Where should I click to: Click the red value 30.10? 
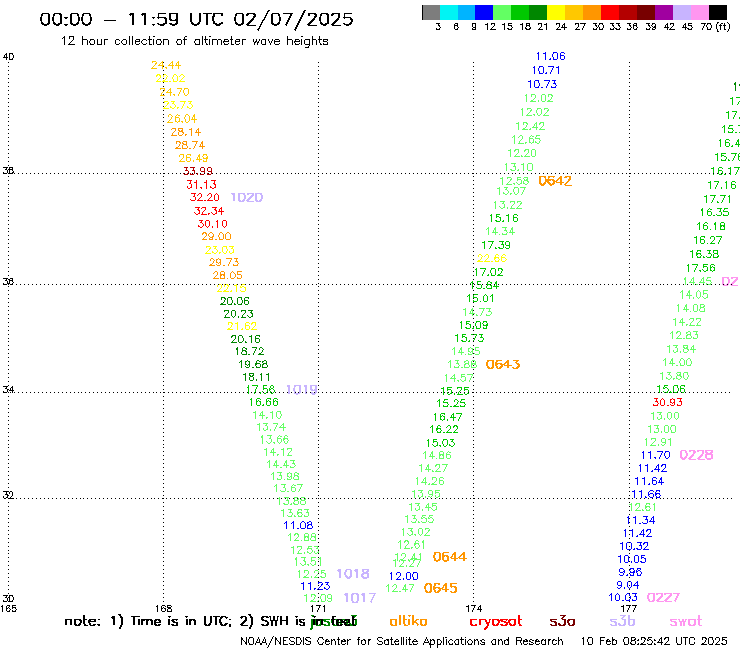pos(212,224)
